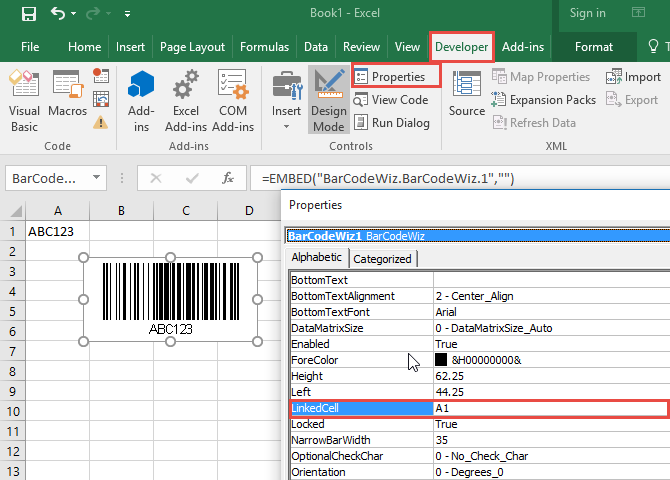The image size is (670, 480).
Task: Open COM Add-ins manager
Action: (233, 101)
